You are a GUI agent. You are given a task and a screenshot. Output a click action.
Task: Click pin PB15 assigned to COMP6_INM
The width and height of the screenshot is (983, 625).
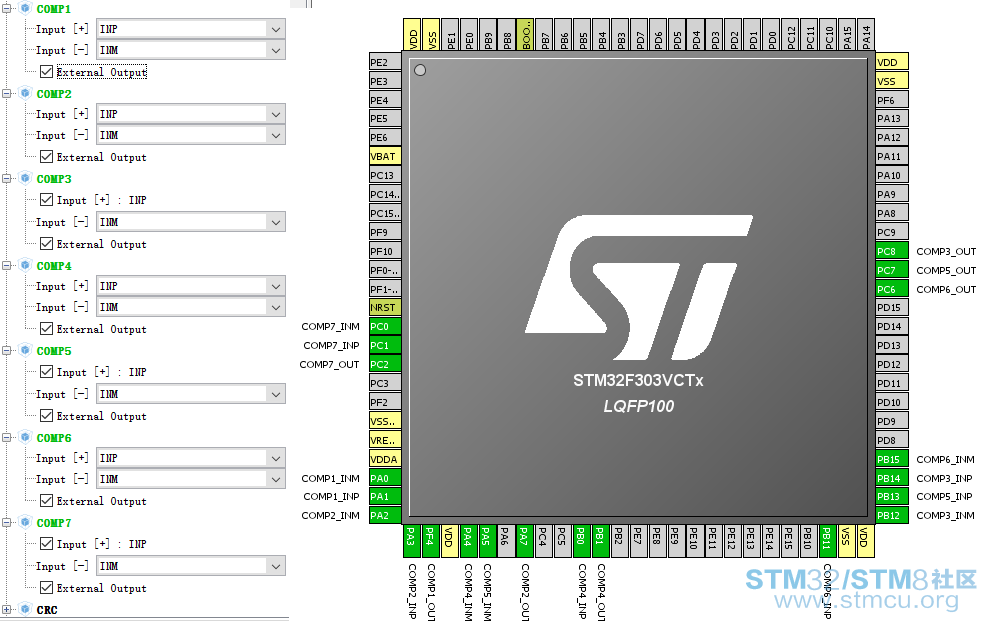891,460
